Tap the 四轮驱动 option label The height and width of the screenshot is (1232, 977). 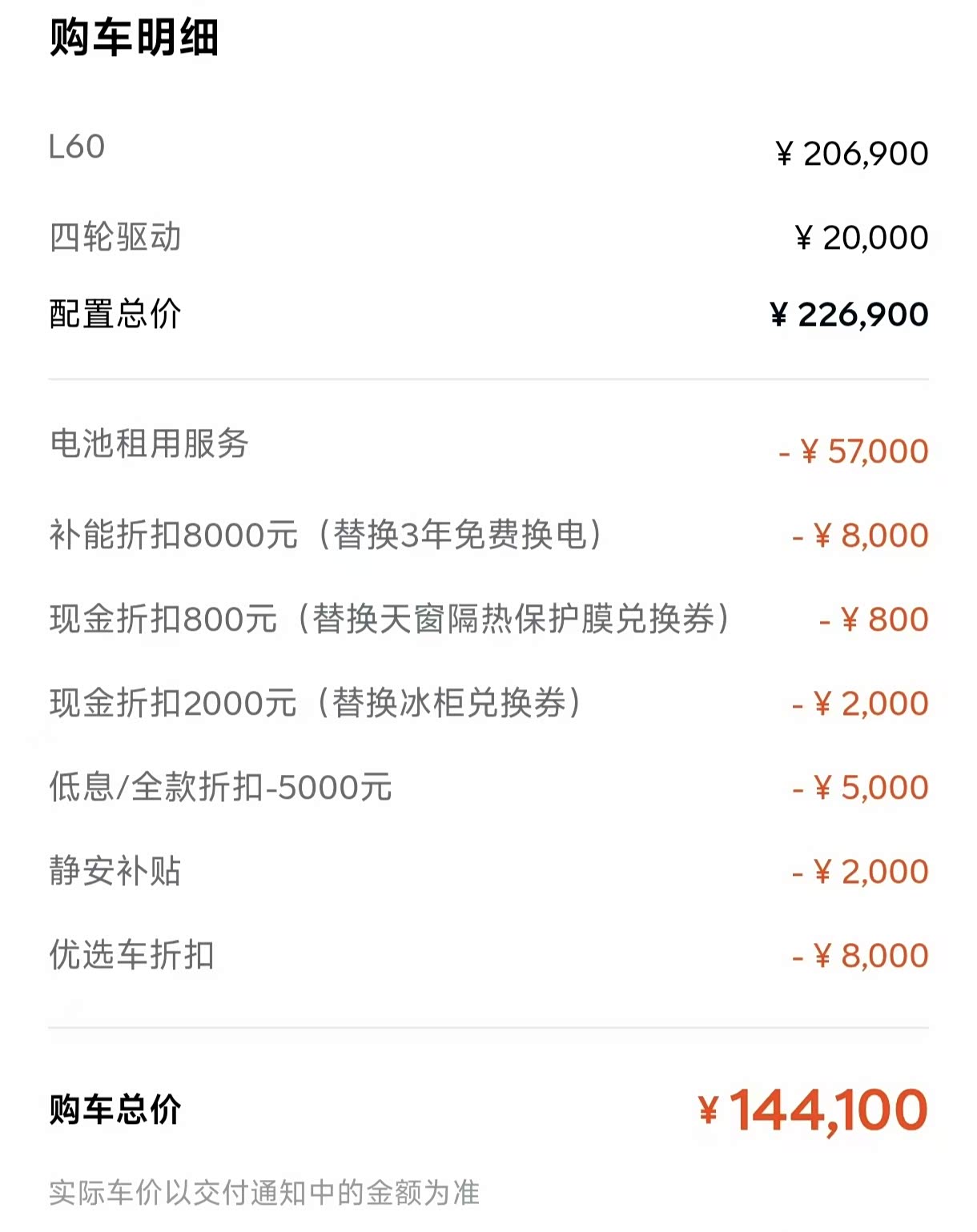pos(115,238)
